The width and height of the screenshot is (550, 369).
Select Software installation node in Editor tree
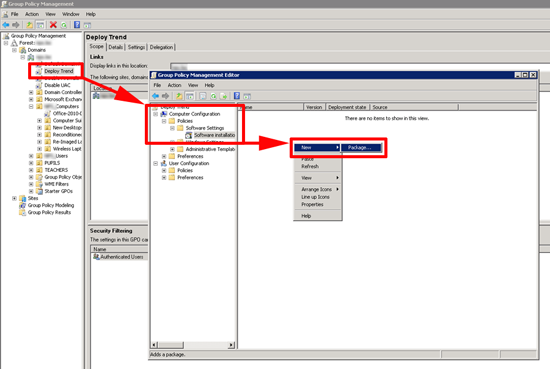(x=214, y=135)
